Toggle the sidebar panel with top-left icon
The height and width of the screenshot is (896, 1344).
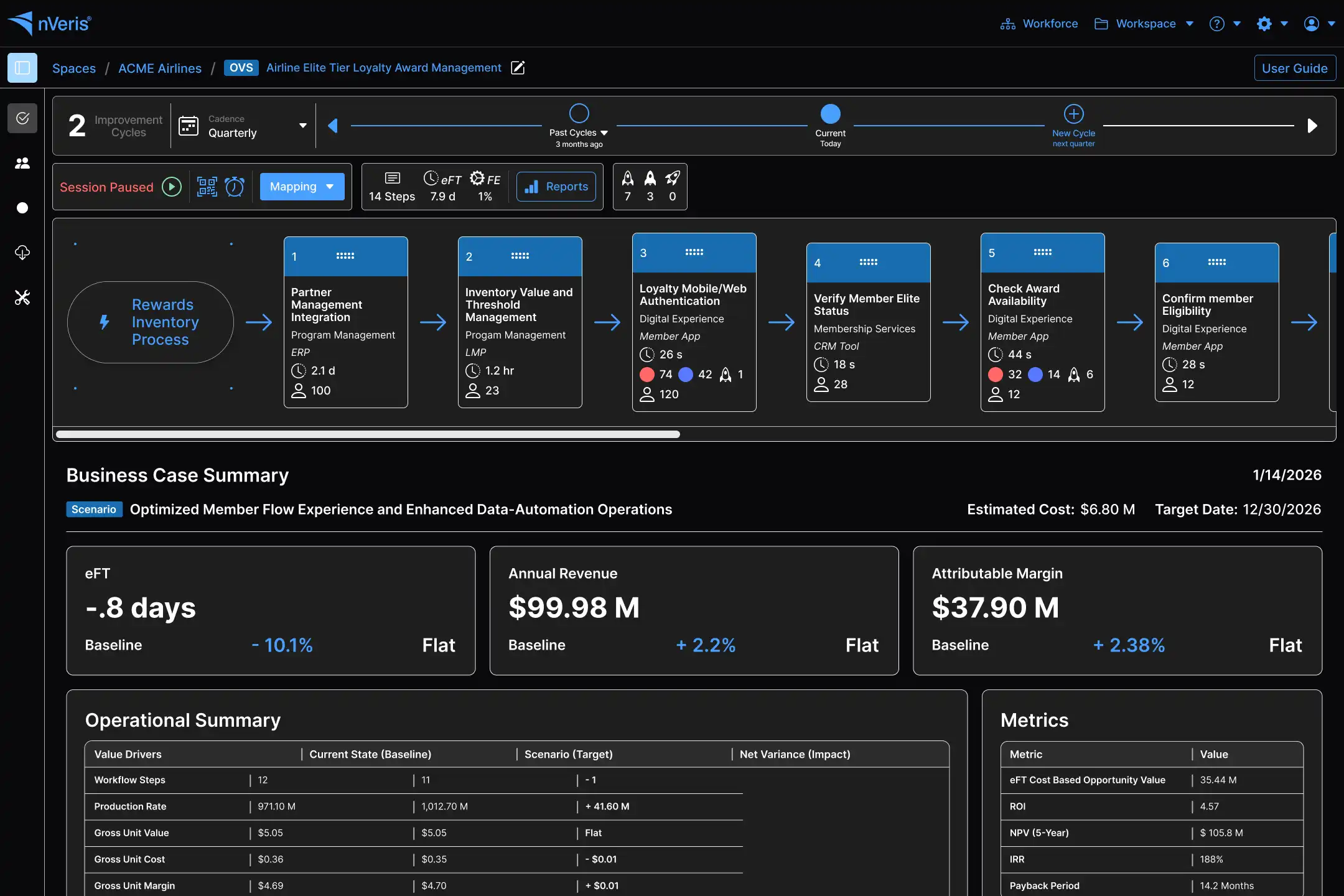coord(22,67)
